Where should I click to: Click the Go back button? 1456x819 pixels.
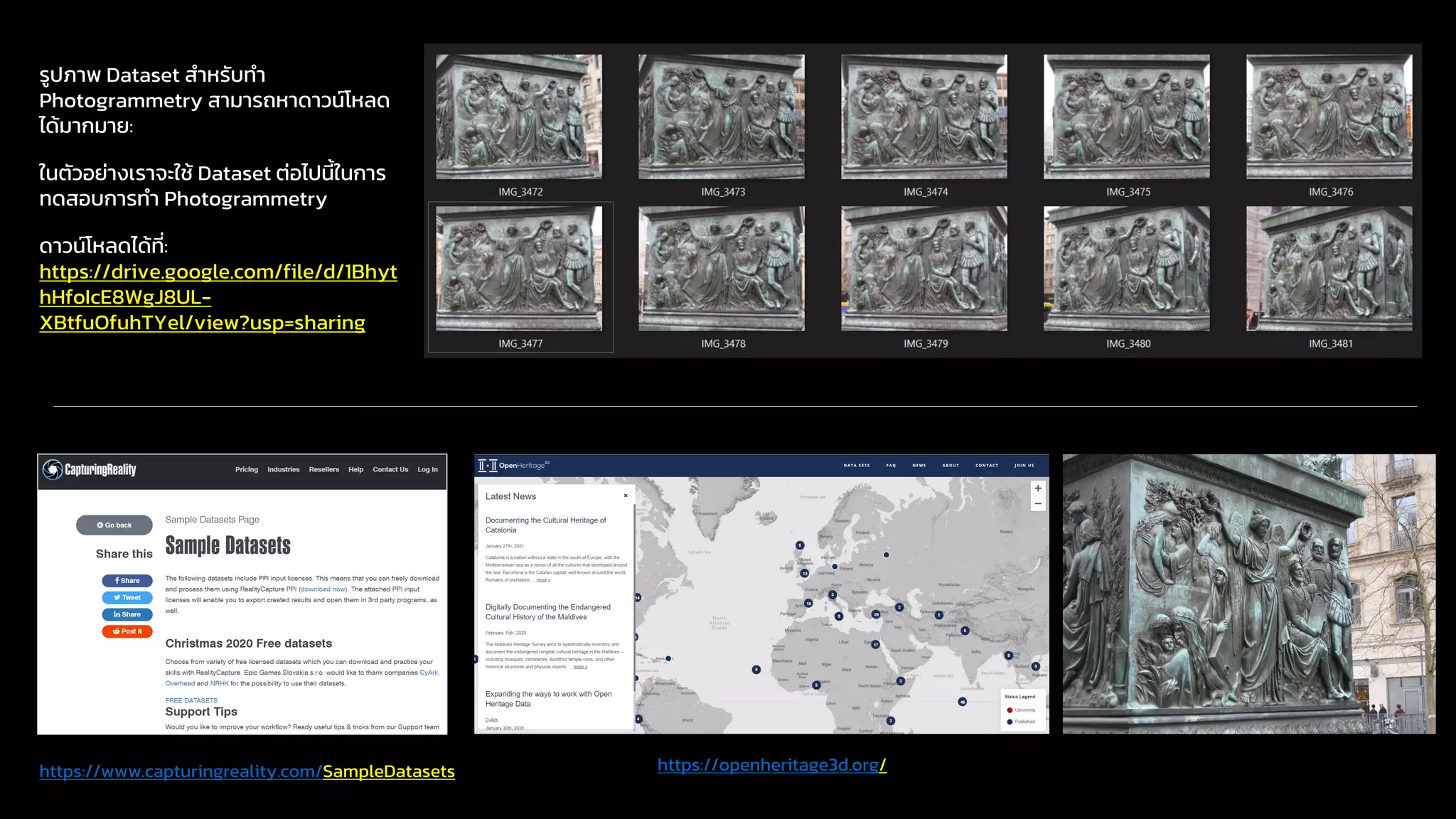click(x=114, y=525)
